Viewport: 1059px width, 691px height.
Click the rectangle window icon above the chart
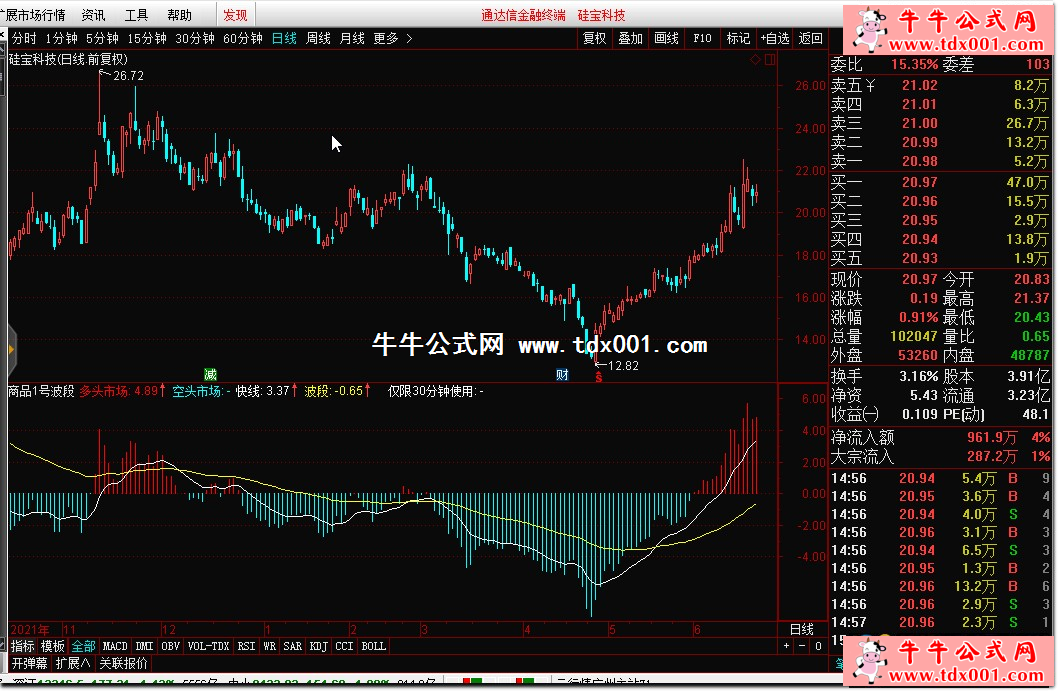coord(769,60)
